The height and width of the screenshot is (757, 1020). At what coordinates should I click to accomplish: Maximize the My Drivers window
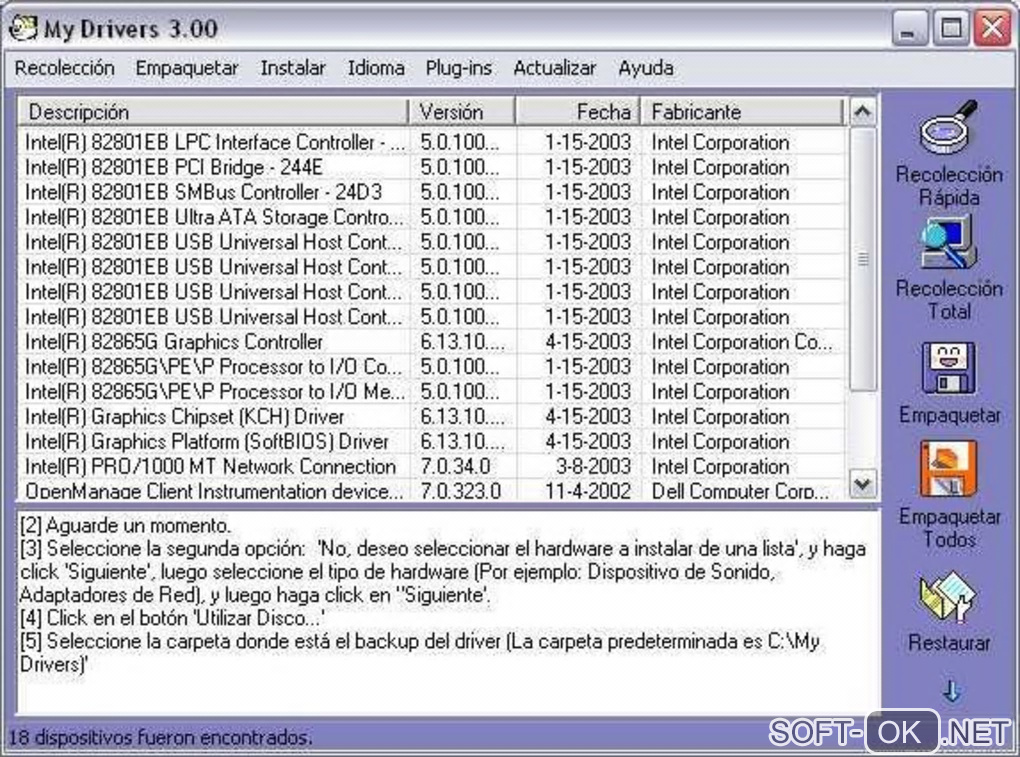pyautogui.click(x=951, y=29)
